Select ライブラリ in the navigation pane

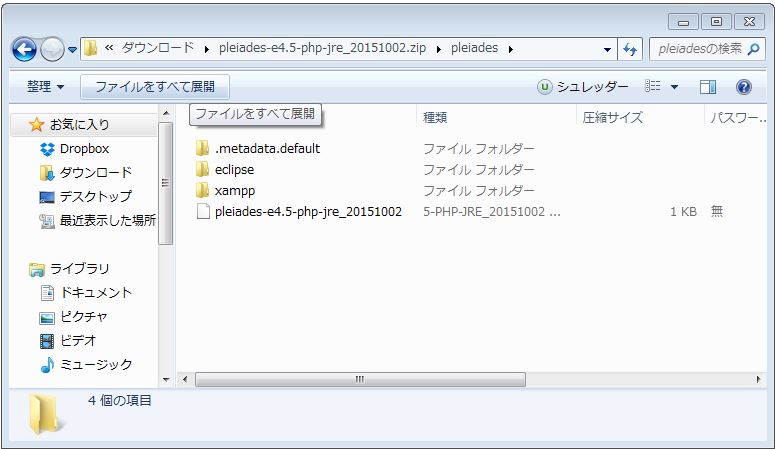click(79, 269)
